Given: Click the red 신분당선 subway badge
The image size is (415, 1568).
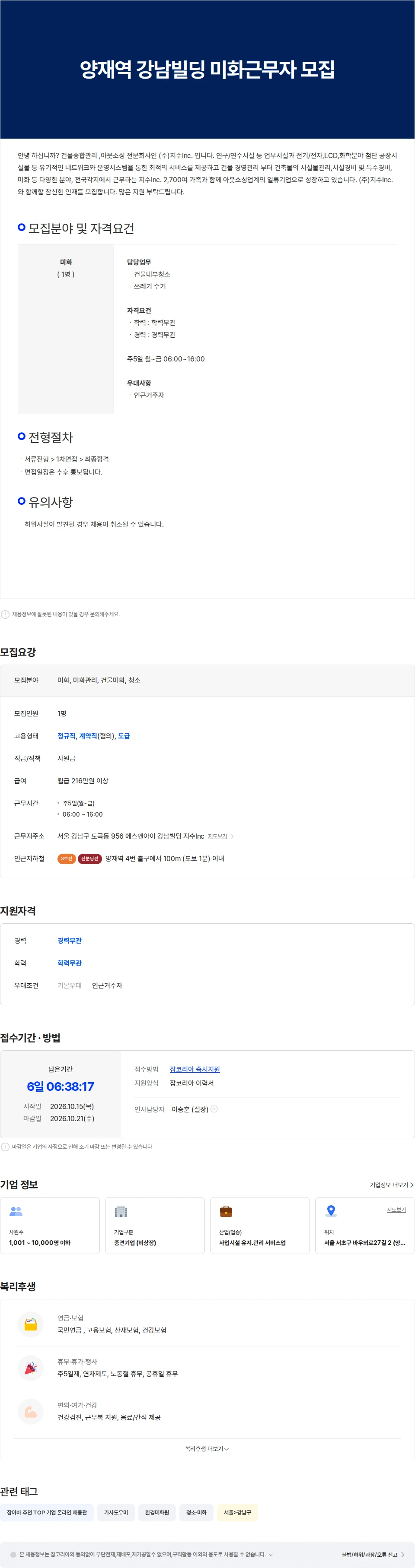Looking at the screenshot, I should click(89, 859).
